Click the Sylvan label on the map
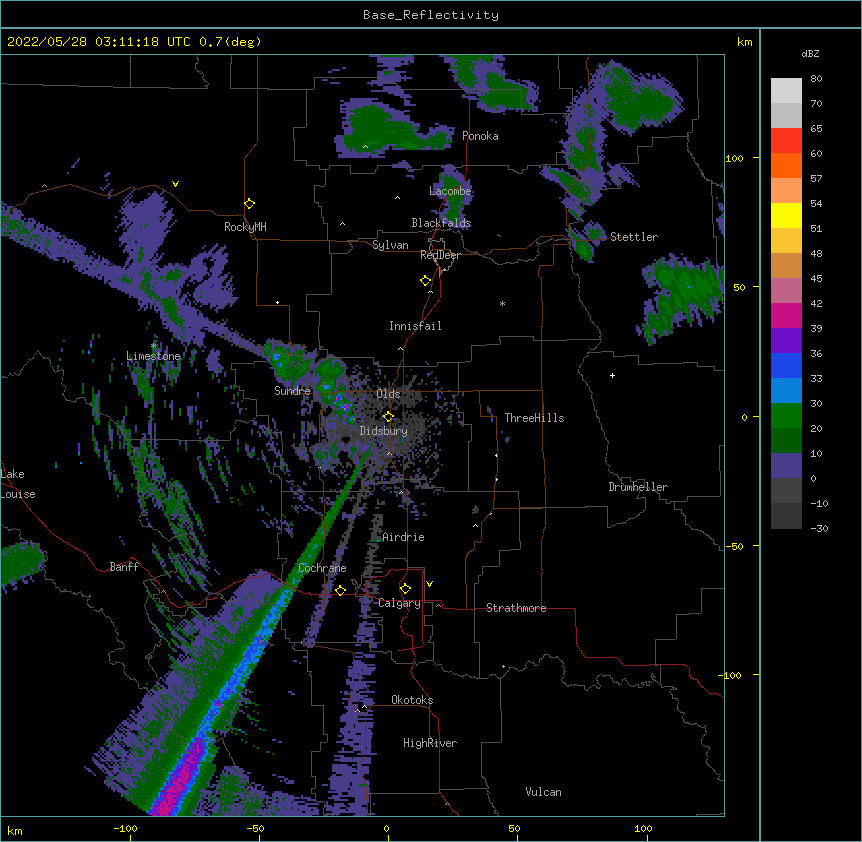 (x=390, y=245)
